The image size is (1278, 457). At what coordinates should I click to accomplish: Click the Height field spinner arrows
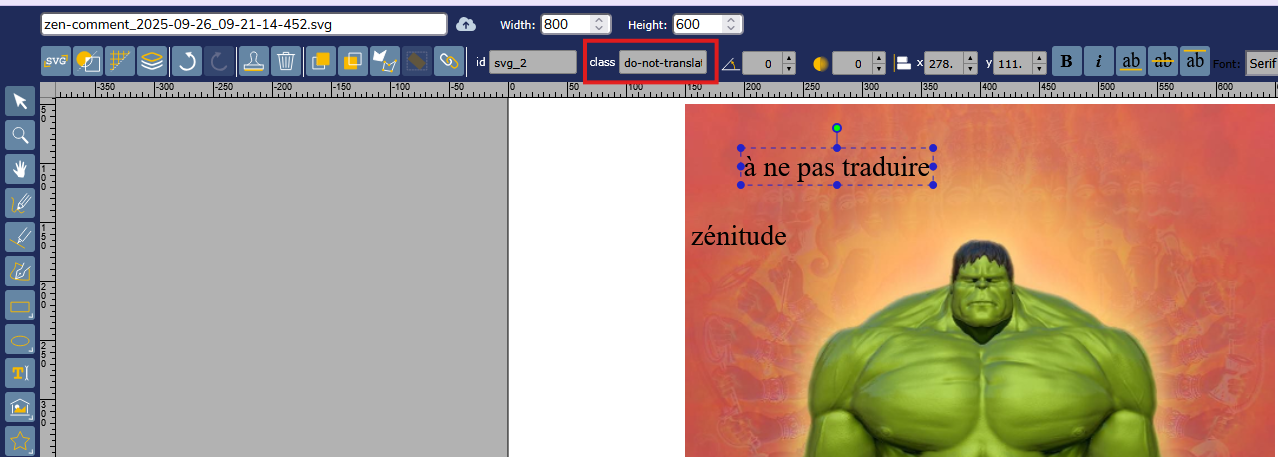(x=732, y=24)
